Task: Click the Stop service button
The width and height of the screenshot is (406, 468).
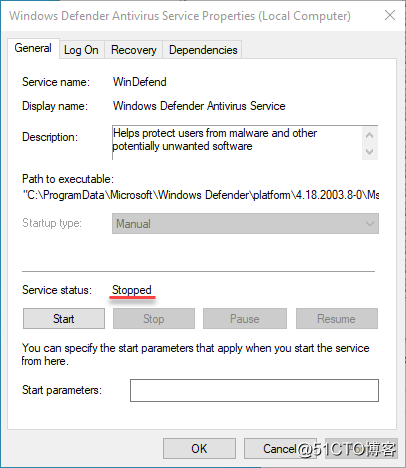Action: (154, 319)
